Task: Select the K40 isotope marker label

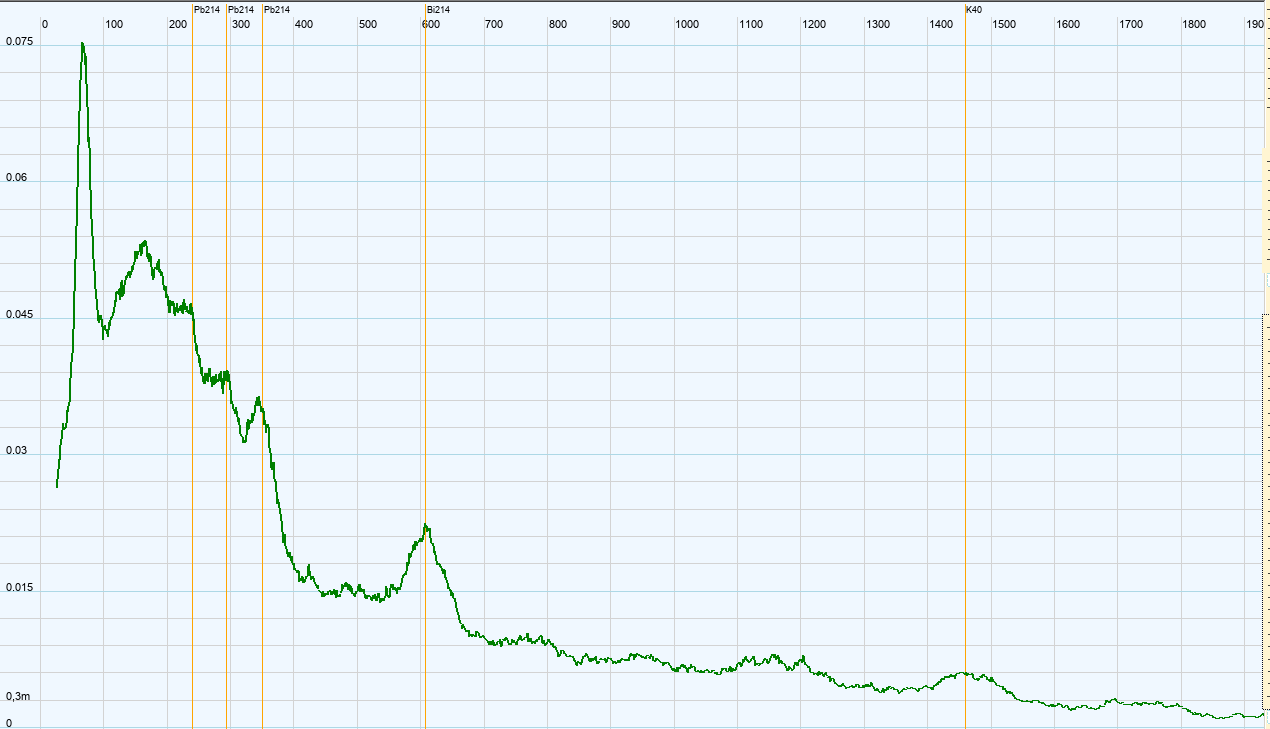Action: (974, 9)
